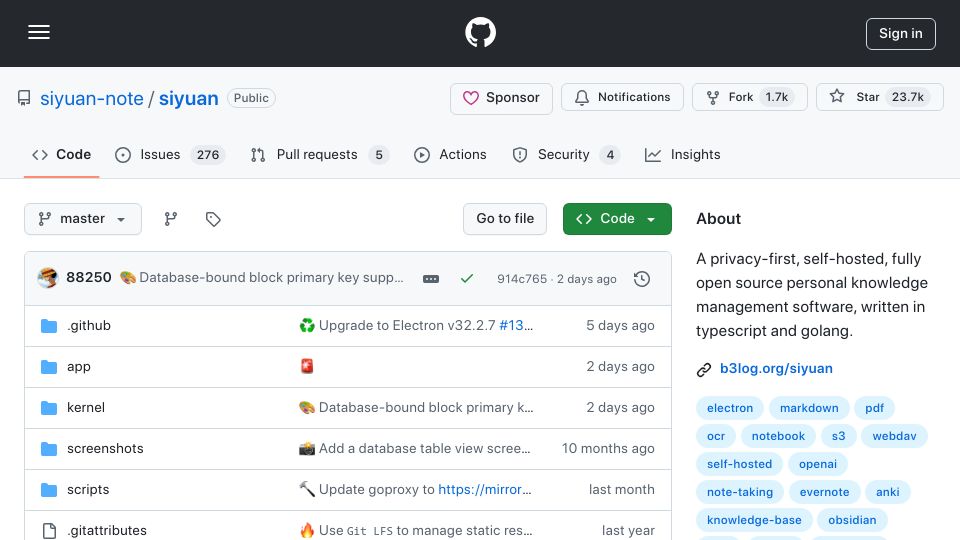Open the 88250 username link
Viewport: 960px width, 540px height.
point(89,277)
